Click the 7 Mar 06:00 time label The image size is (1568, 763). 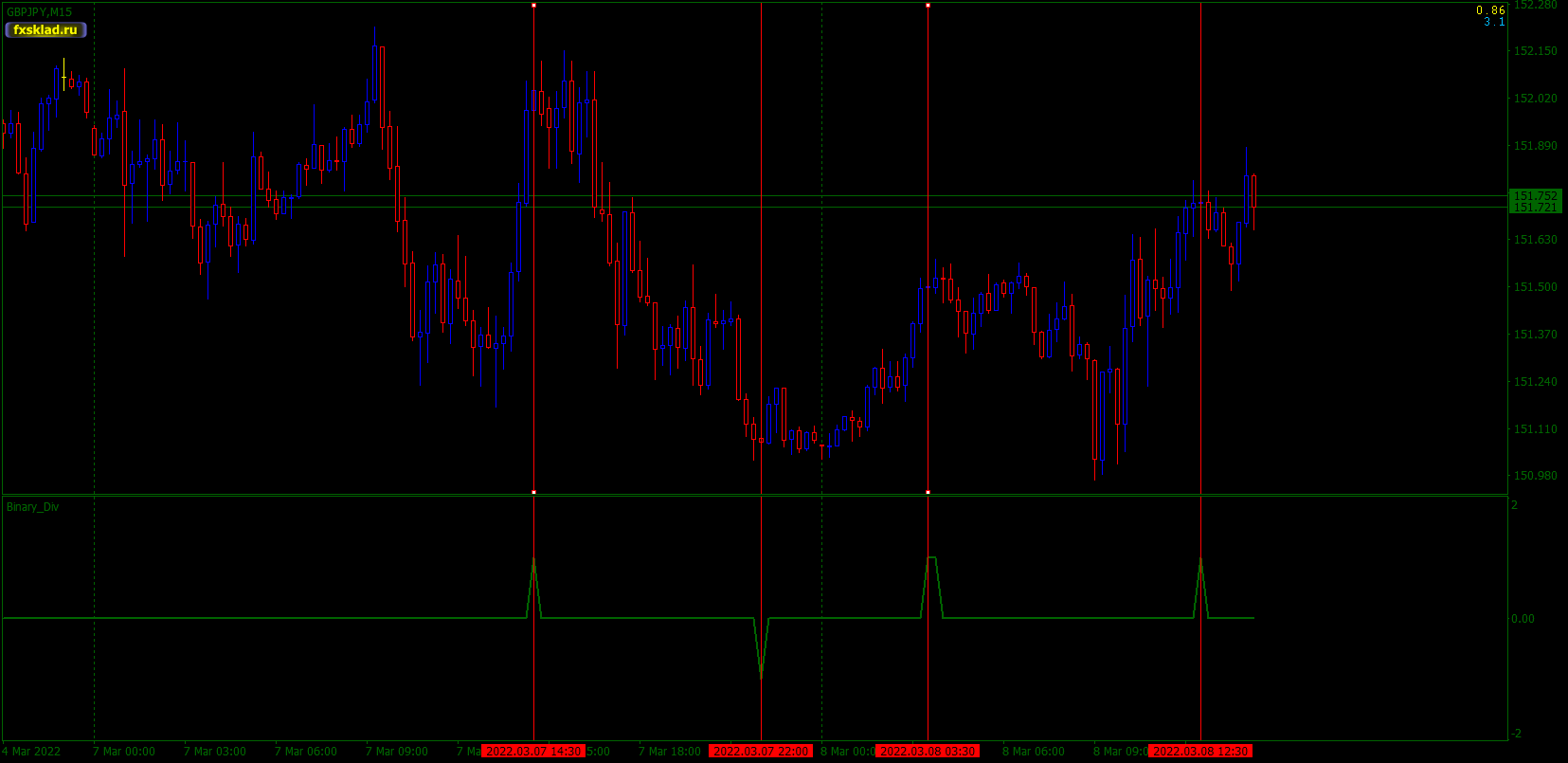(306, 752)
